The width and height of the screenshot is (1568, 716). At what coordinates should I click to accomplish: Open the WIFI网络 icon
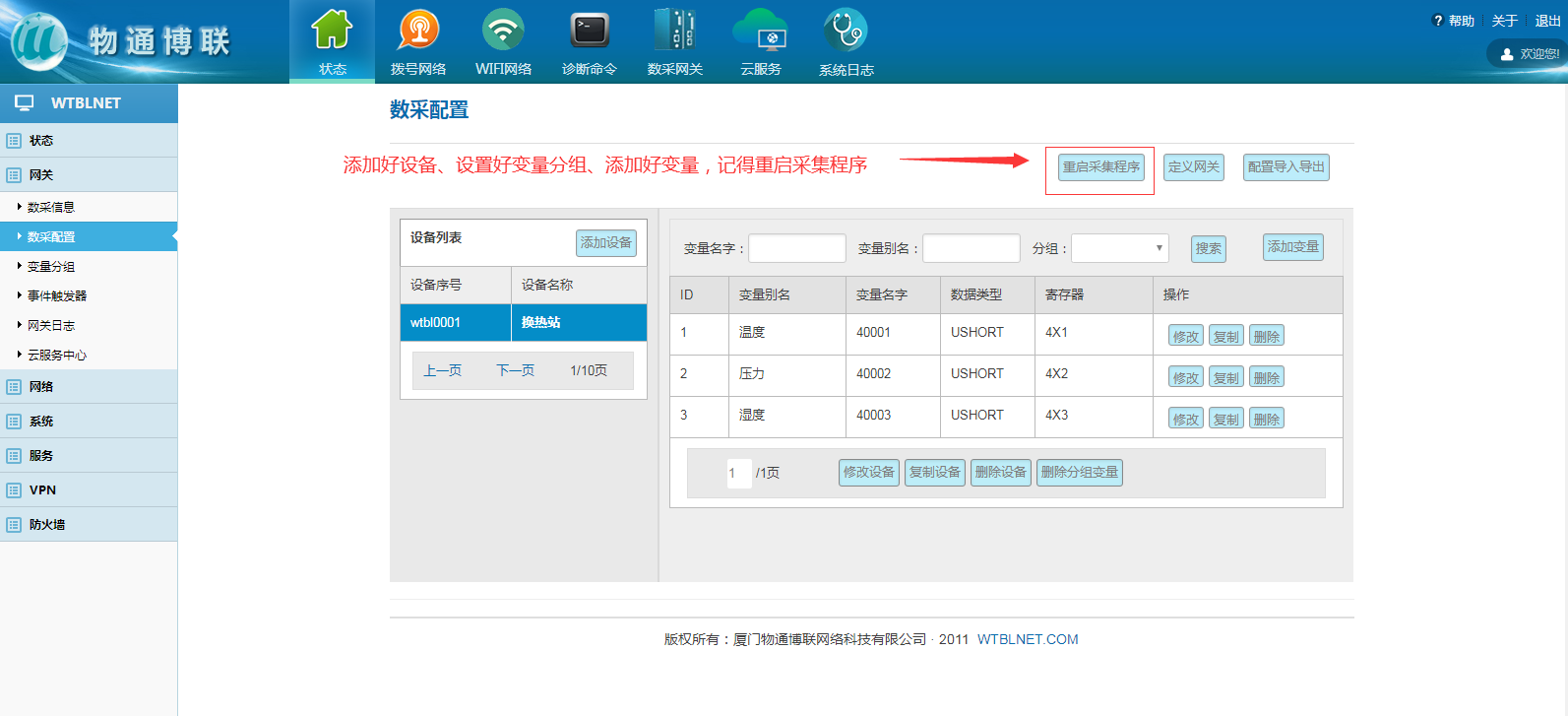tap(503, 30)
